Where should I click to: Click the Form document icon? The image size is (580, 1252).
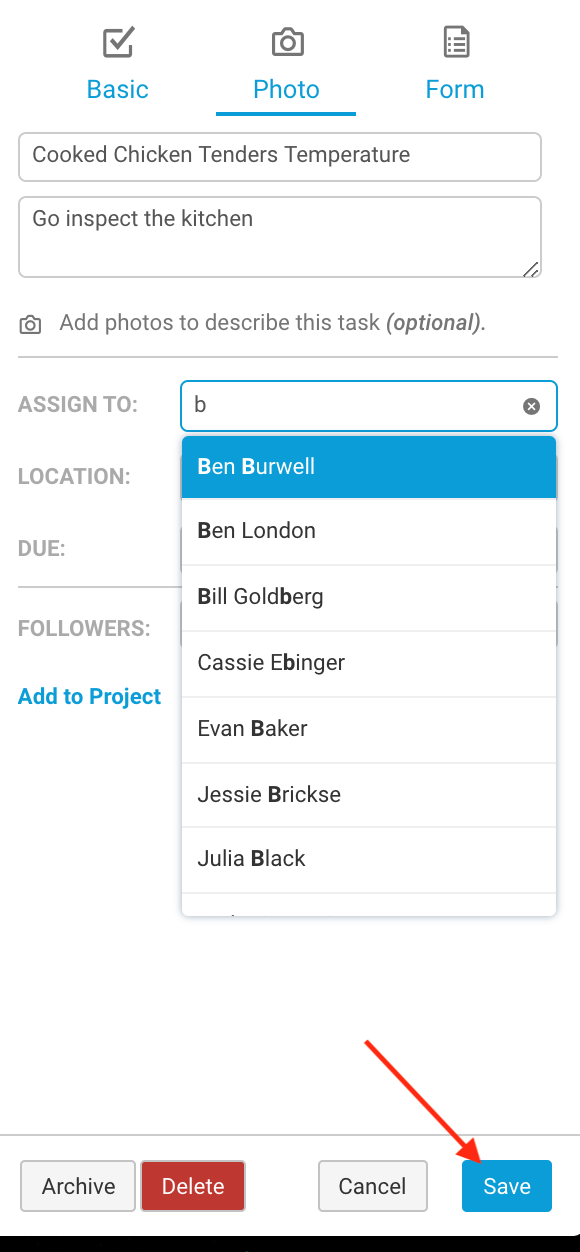pyautogui.click(x=456, y=43)
